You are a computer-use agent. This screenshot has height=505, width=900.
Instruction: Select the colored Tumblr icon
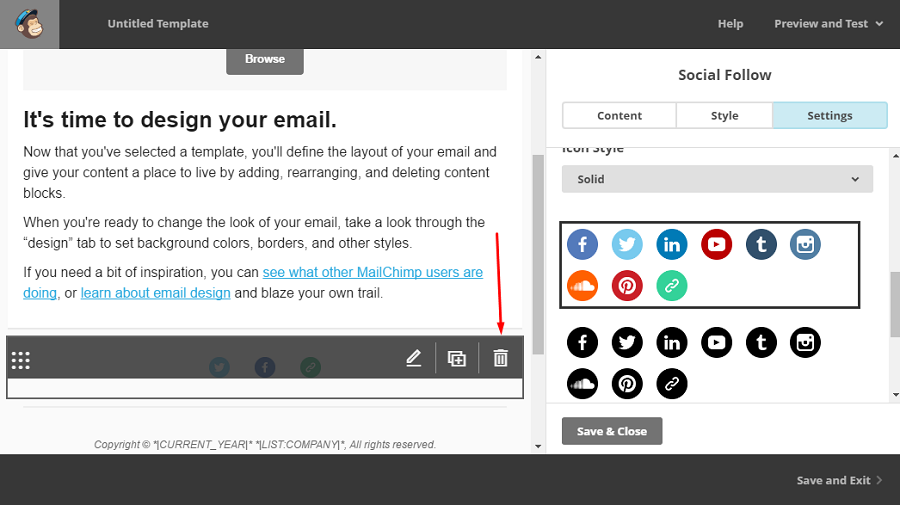[761, 244]
